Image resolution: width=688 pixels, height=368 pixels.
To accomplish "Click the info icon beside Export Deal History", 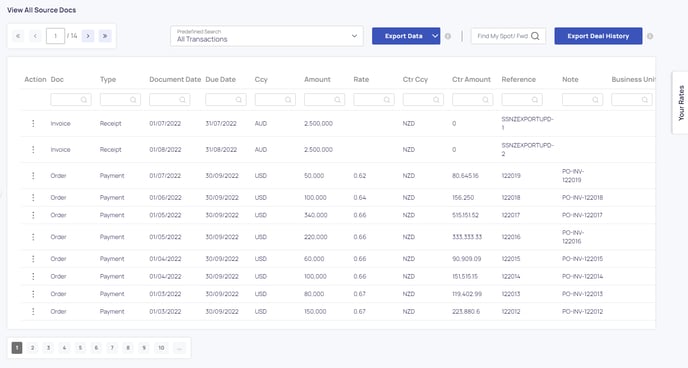I will (650, 36).
